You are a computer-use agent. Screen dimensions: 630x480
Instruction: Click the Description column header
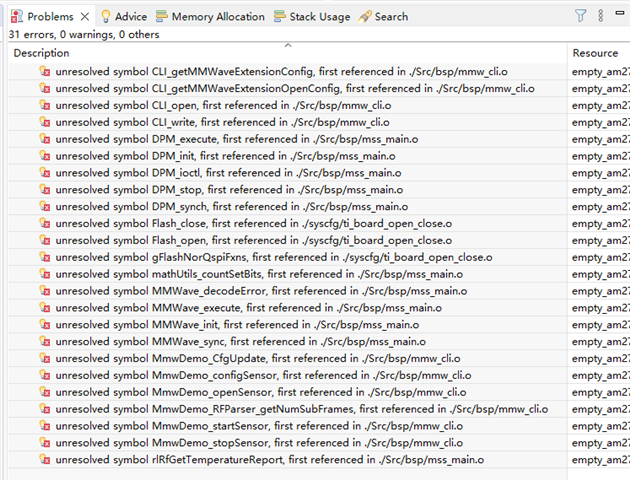[42, 53]
